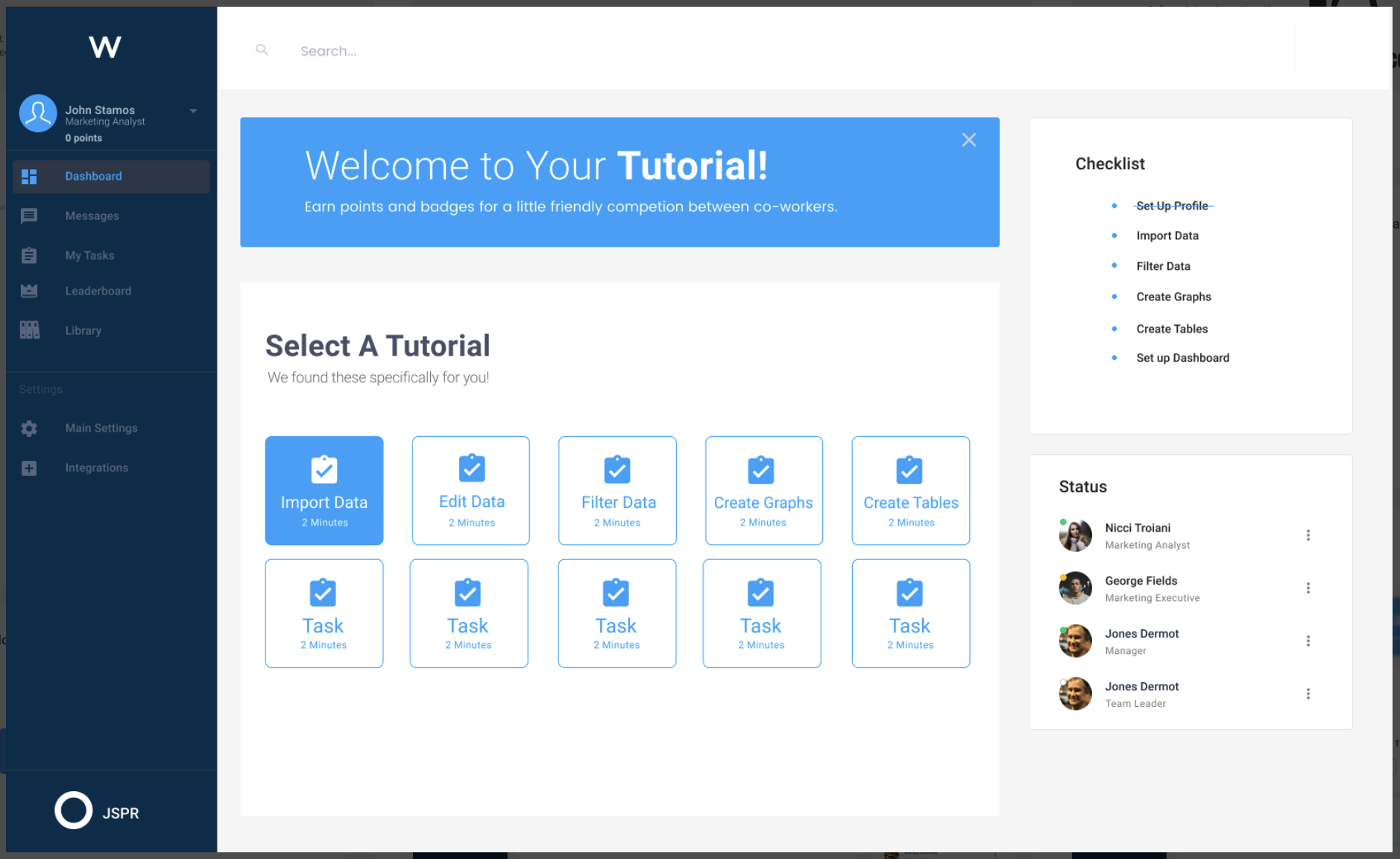Click Create Tables in the Checklist
This screenshot has width=1400, height=859.
tap(1172, 329)
